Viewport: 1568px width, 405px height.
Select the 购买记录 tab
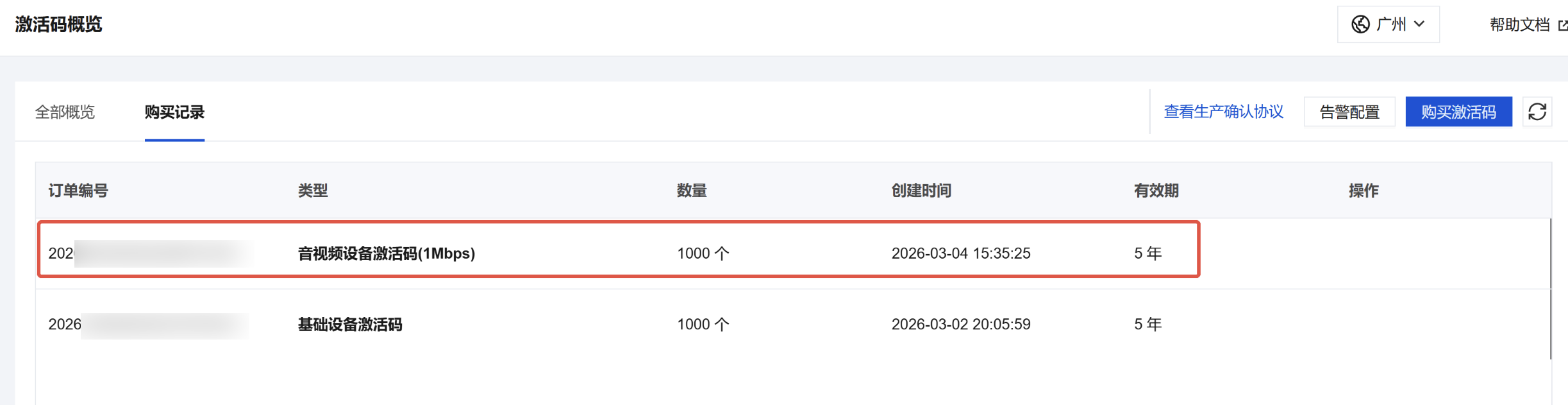pyautogui.click(x=174, y=112)
